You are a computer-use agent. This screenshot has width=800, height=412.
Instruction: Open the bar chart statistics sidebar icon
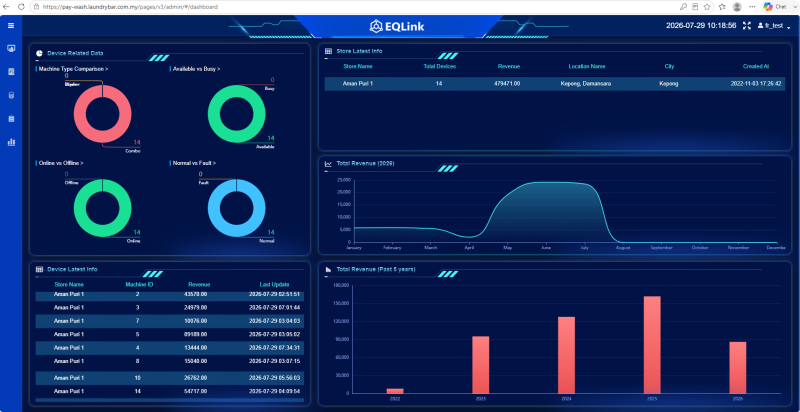coord(11,142)
